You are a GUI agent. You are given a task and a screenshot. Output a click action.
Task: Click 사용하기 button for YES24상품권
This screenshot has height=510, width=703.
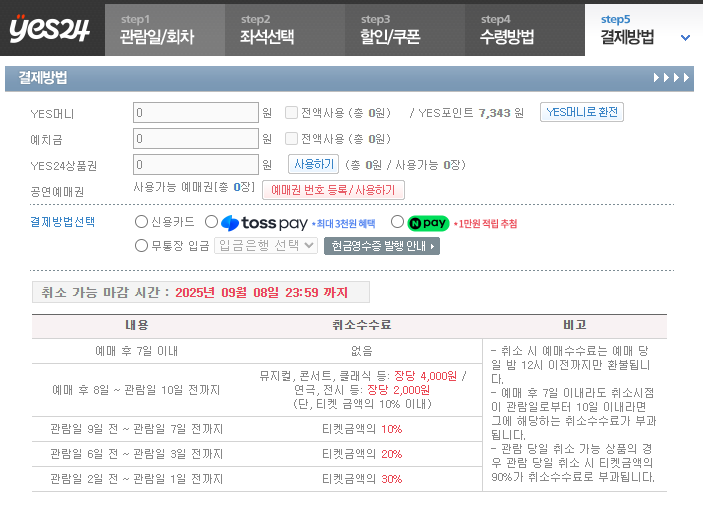point(313,164)
